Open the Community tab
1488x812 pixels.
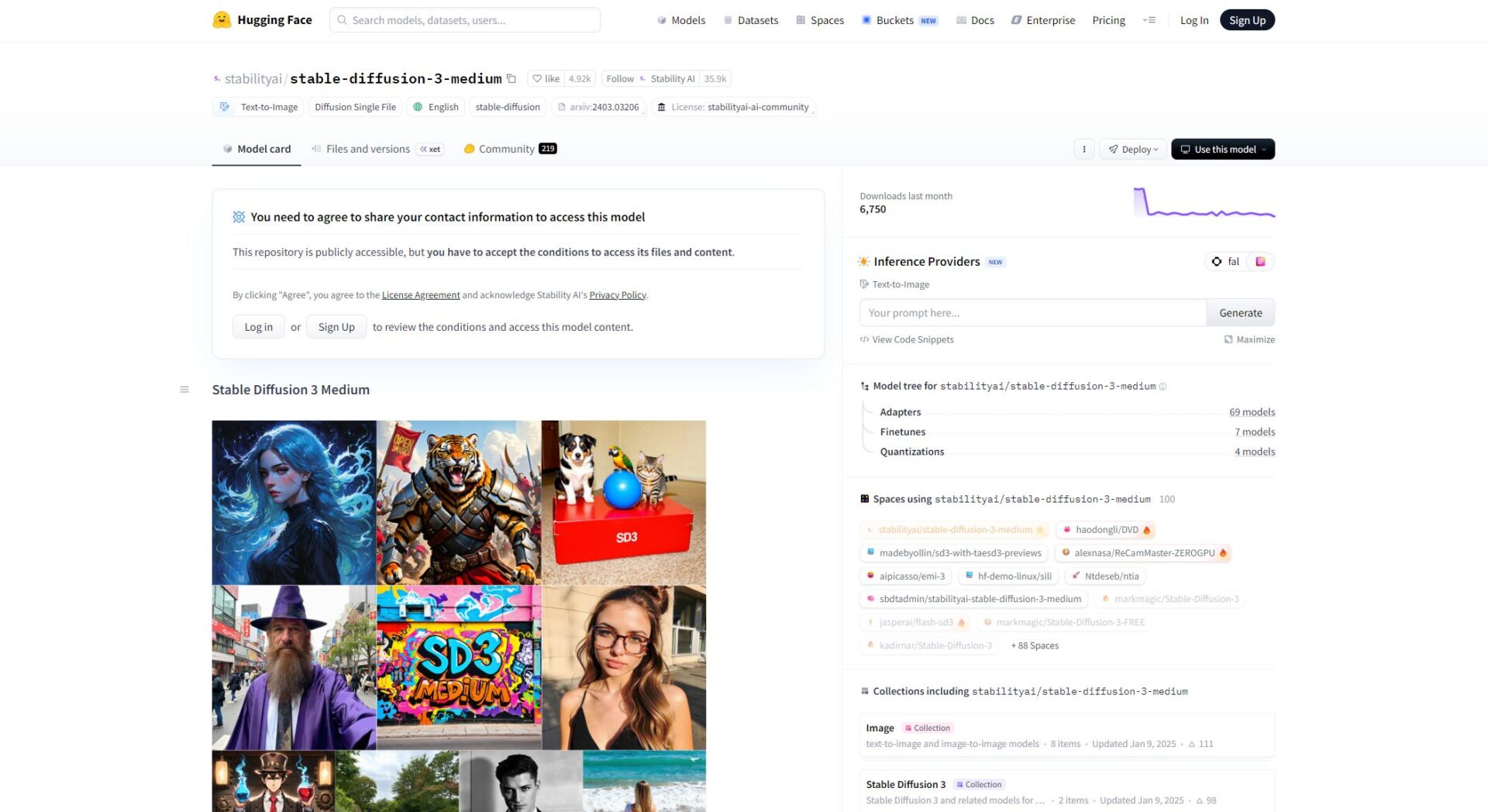(506, 149)
